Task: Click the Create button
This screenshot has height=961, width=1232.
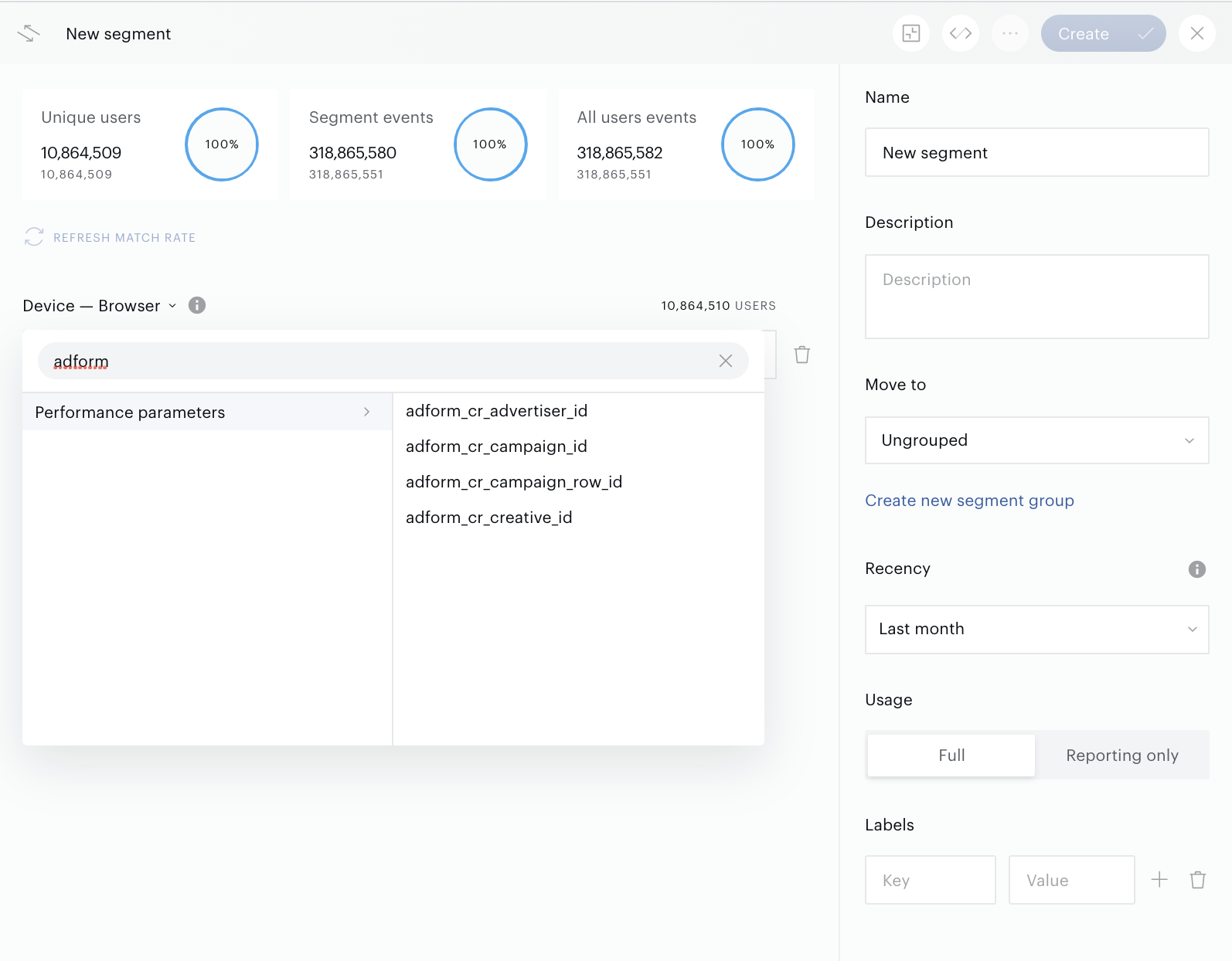Action: click(x=1103, y=33)
